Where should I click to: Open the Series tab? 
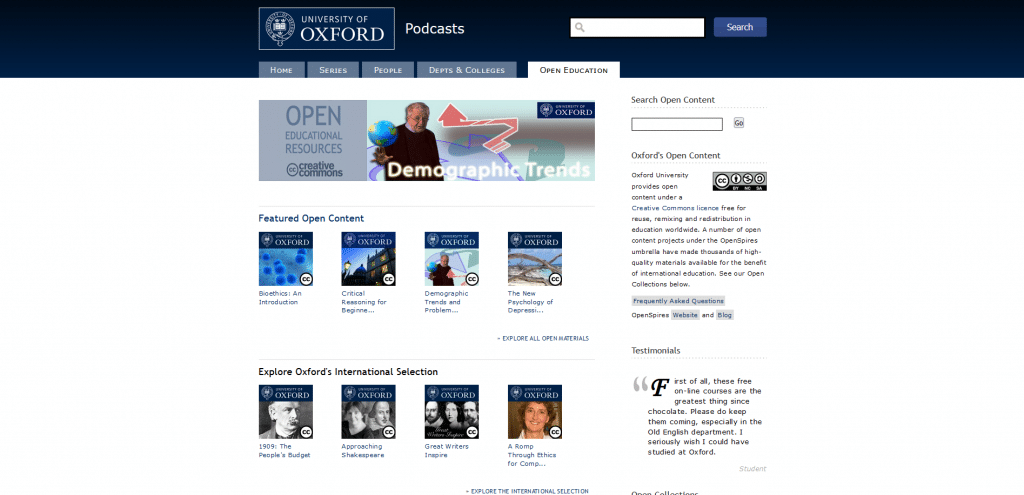click(x=333, y=70)
